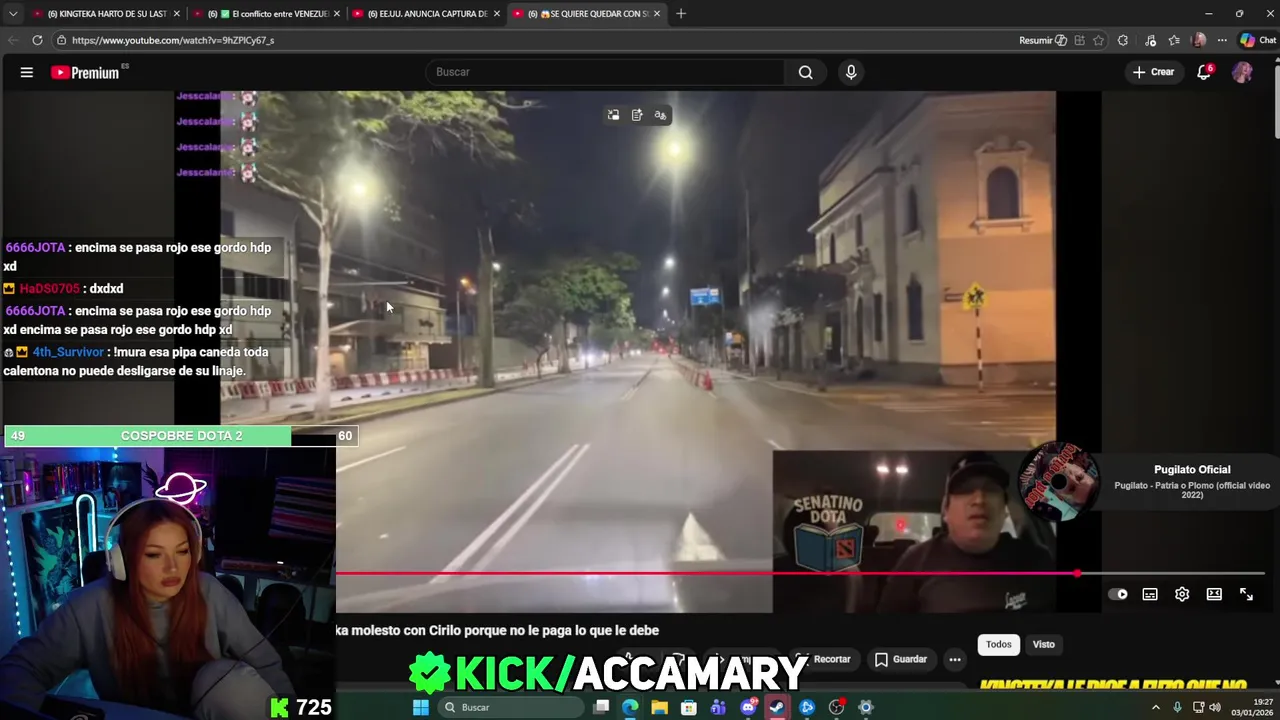Show hidden system tray icons chevron
The image size is (1280, 720).
(x=1156, y=707)
